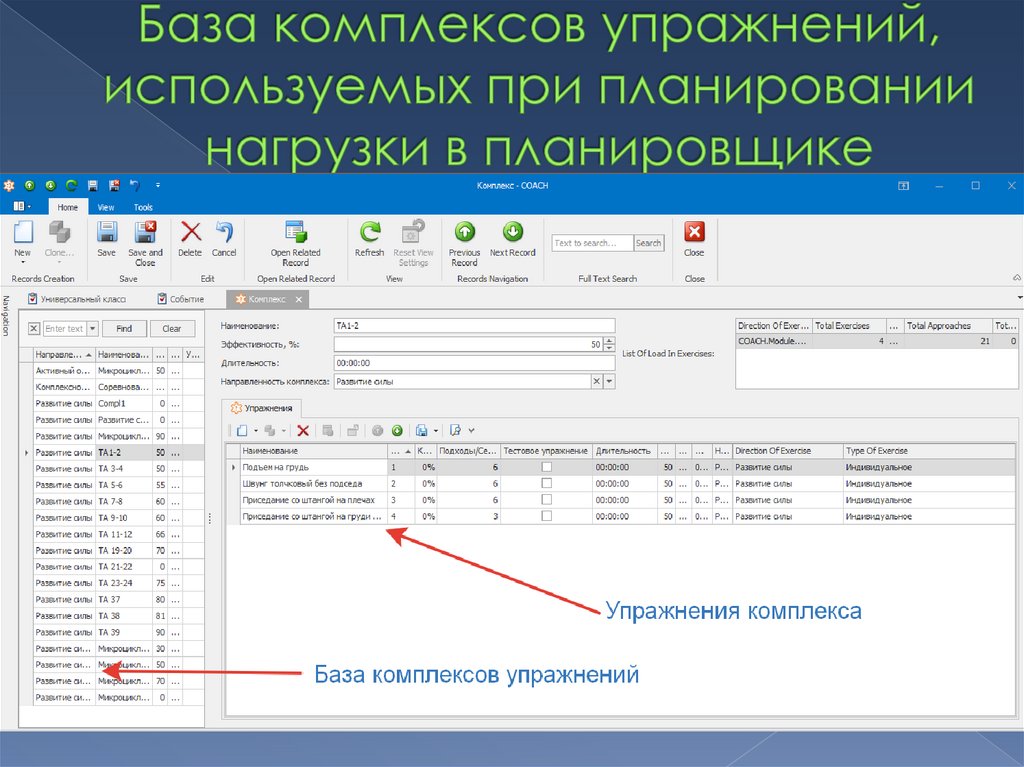Click the clear filter X box beside Enter text
The height and width of the screenshot is (767, 1024).
pyautogui.click(x=34, y=329)
